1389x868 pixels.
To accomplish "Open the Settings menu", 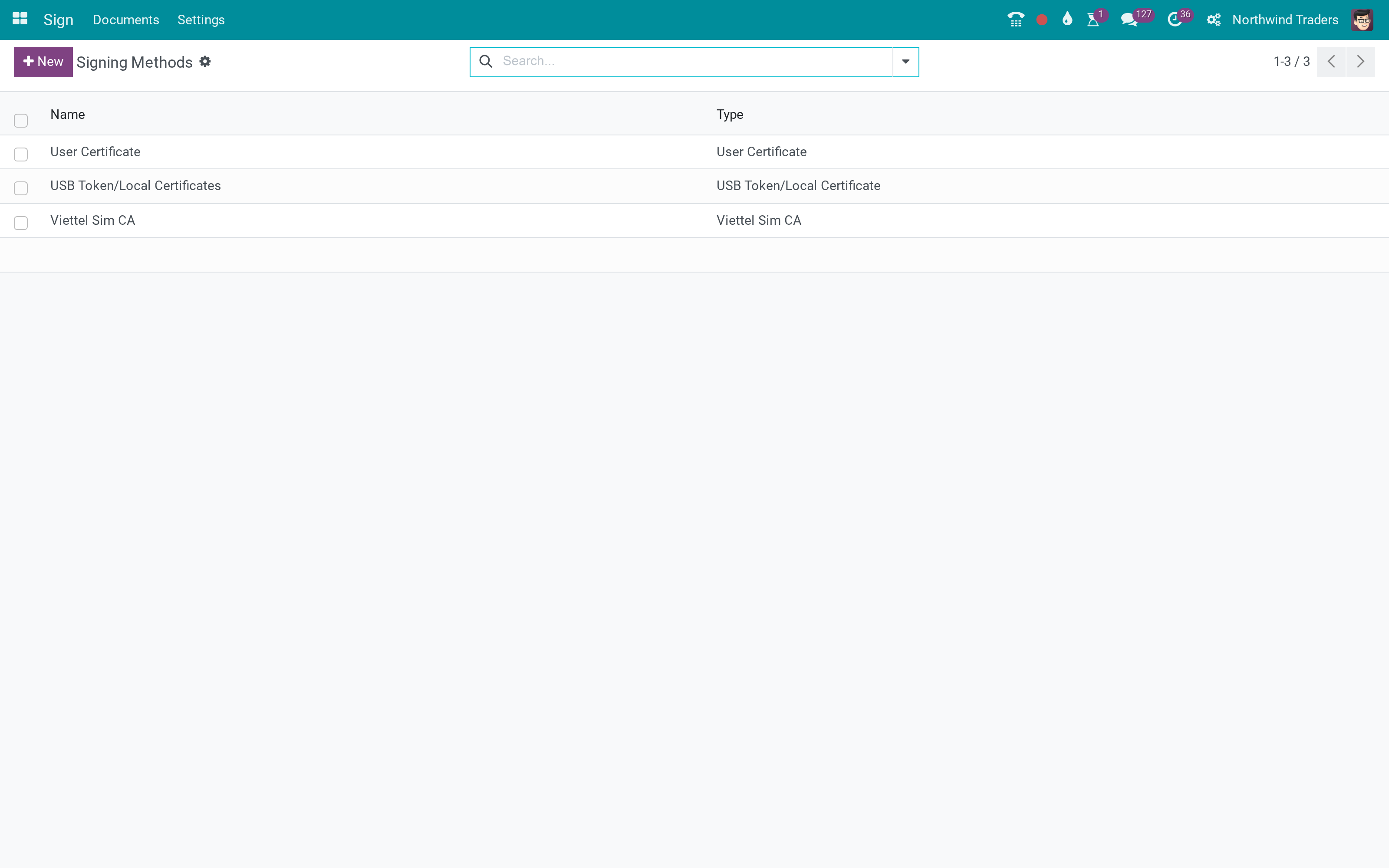I will coord(201,20).
